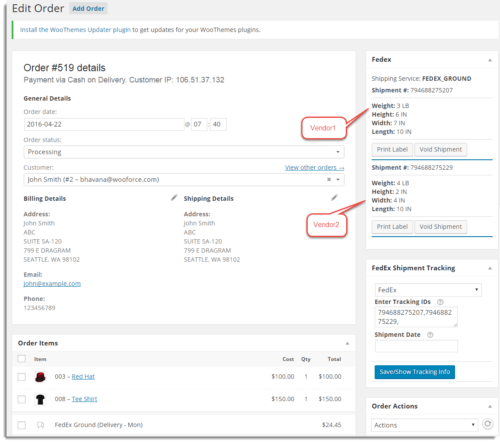Collapse the Order Items panel
This screenshot has height=443, width=500.
347,343
